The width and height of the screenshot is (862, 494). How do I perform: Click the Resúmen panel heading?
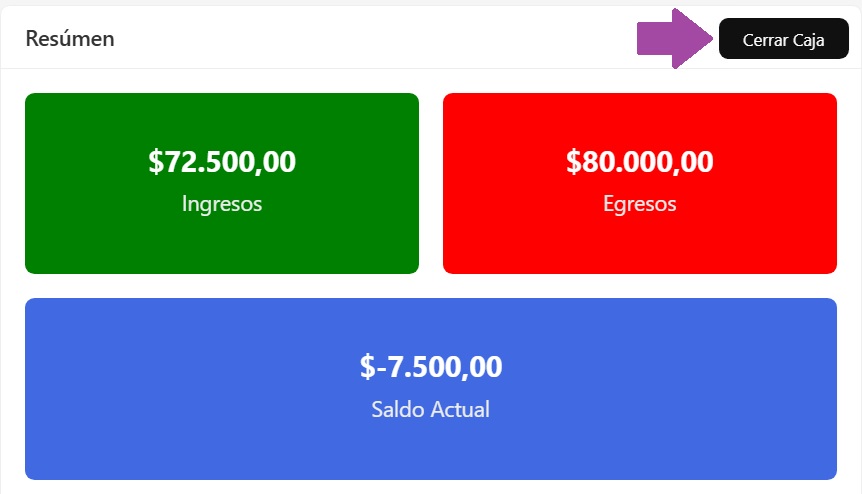[70, 39]
